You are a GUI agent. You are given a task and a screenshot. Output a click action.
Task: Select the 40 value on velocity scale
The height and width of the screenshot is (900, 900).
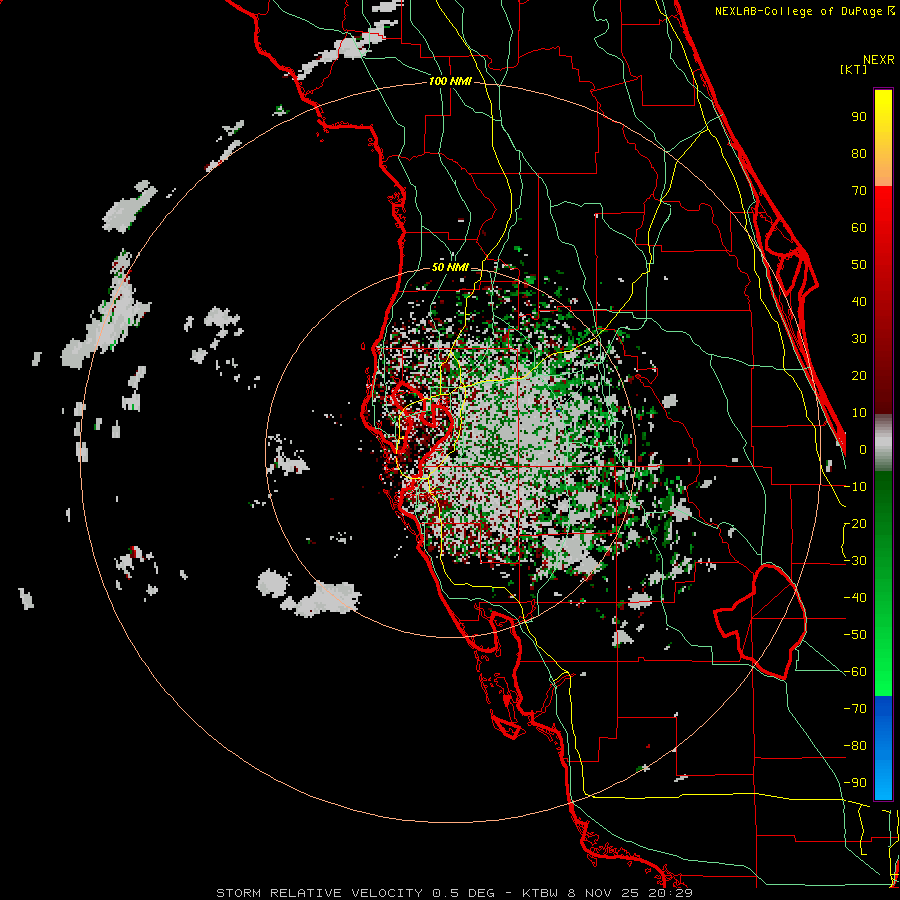pos(859,301)
